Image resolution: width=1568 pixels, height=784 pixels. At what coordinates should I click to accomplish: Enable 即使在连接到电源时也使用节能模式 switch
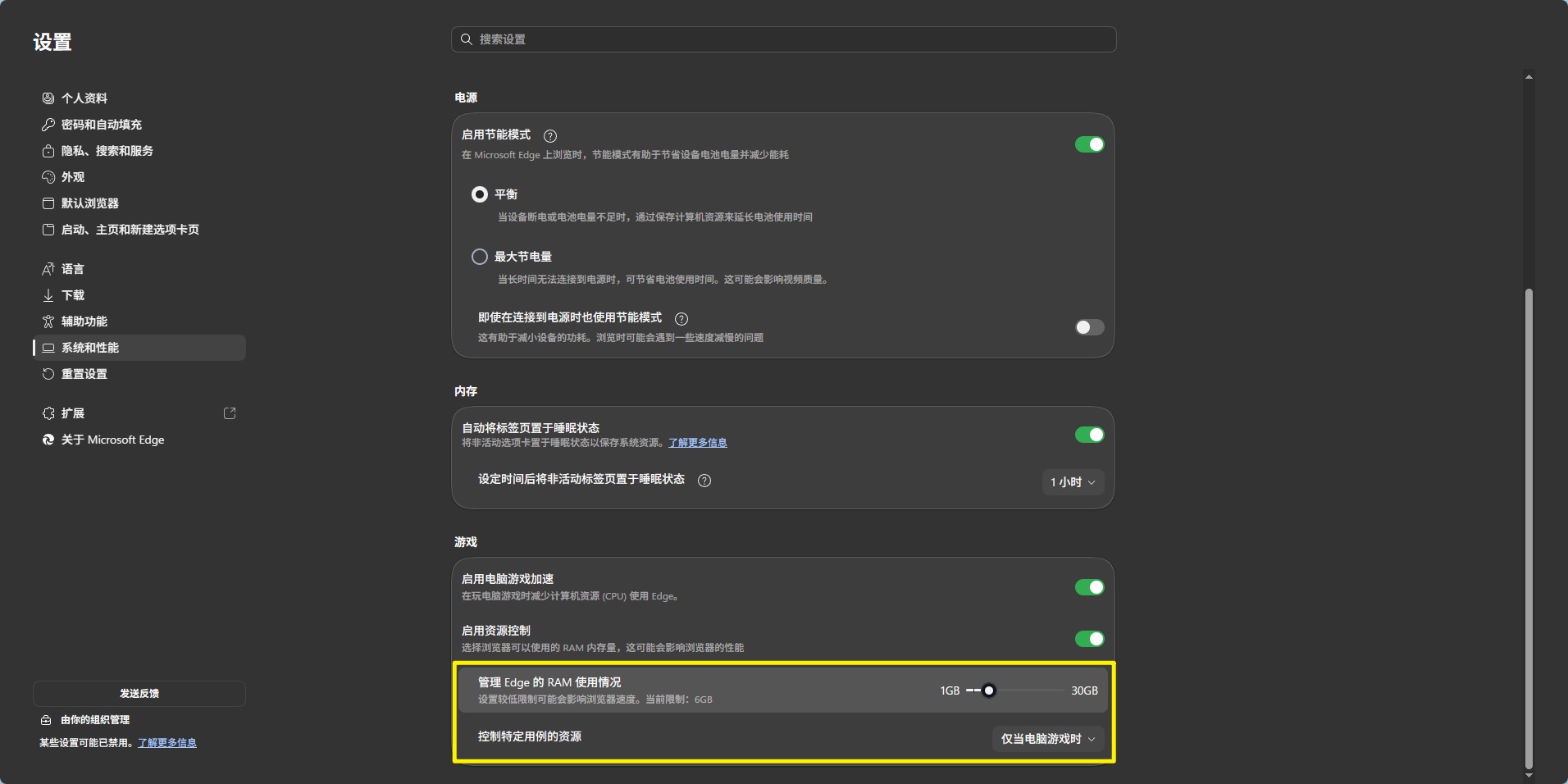(x=1090, y=327)
